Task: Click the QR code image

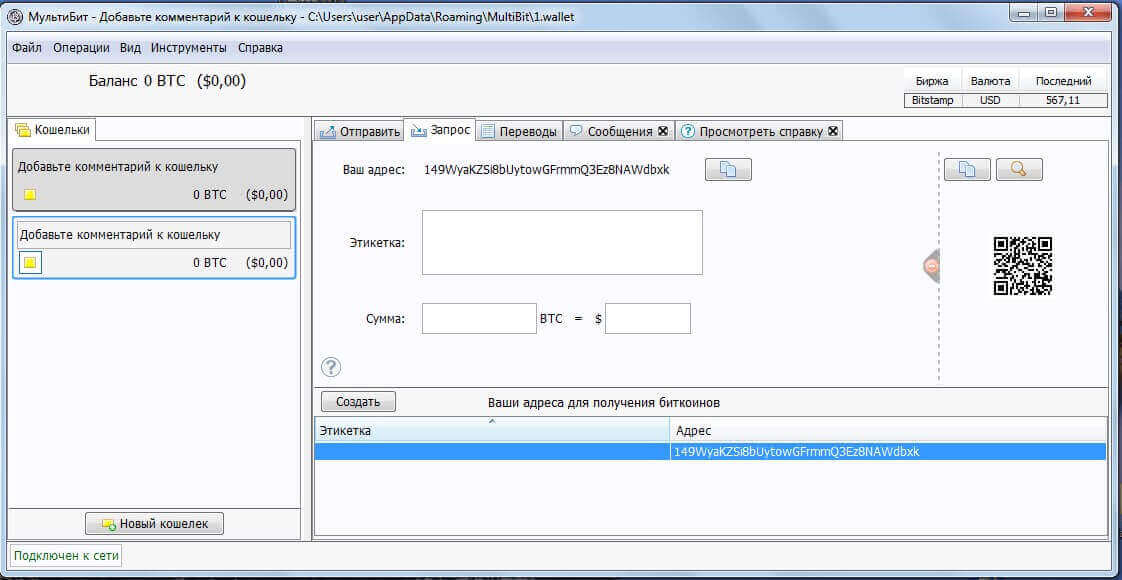Action: click(x=1022, y=266)
